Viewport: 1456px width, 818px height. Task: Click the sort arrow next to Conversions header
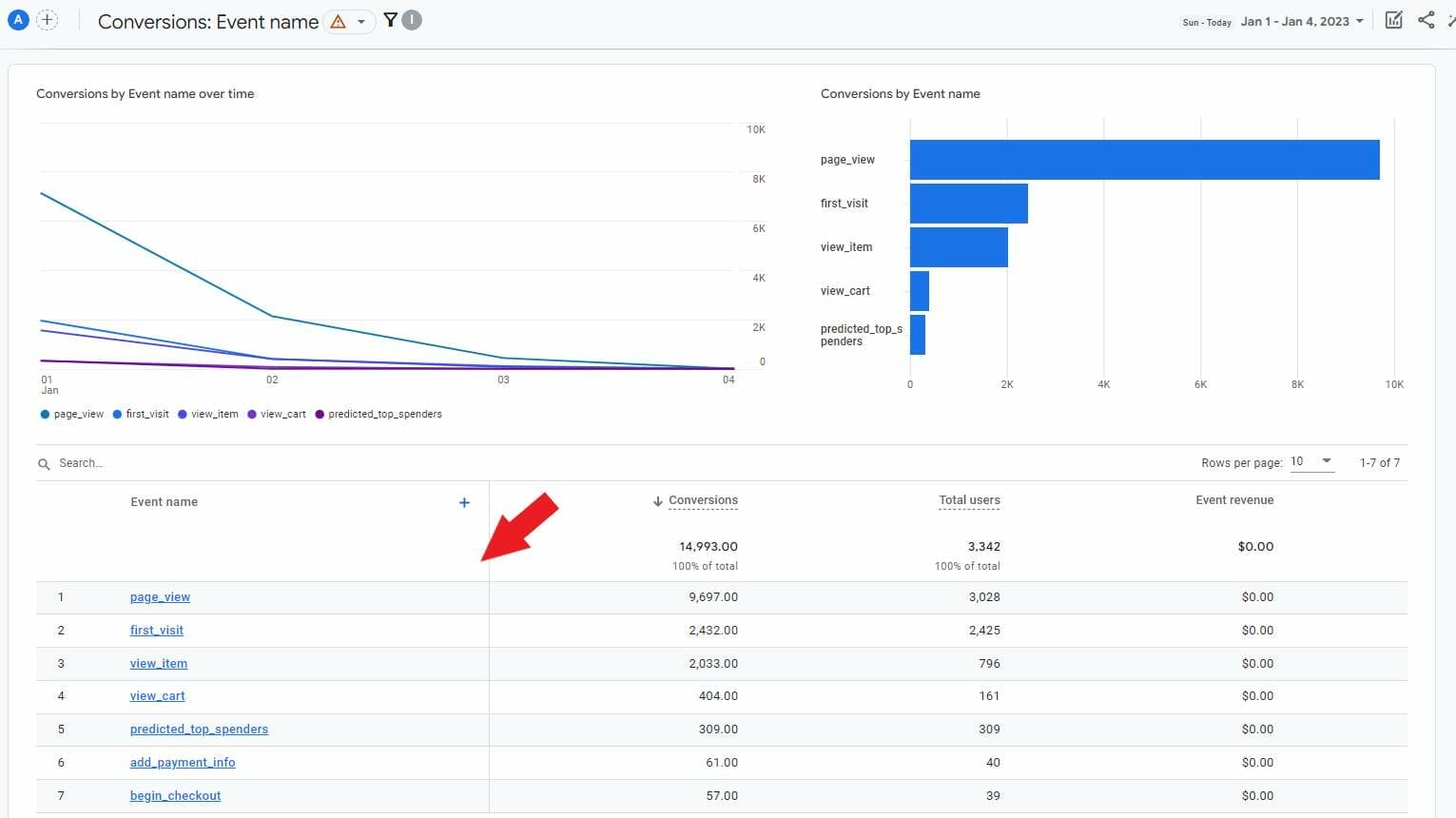(656, 500)
